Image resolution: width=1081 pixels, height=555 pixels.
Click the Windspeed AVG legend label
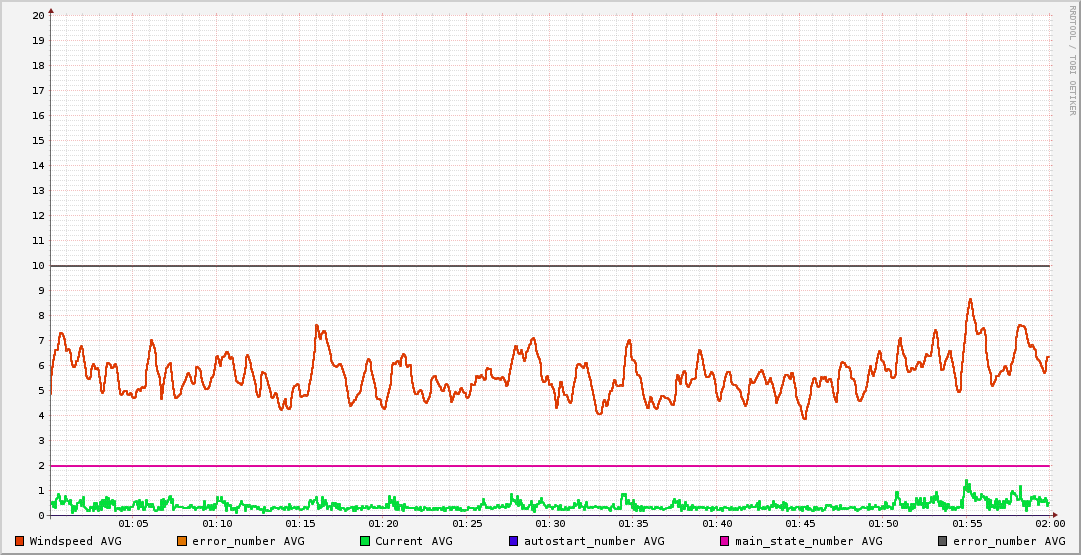[x=75, y=541]
